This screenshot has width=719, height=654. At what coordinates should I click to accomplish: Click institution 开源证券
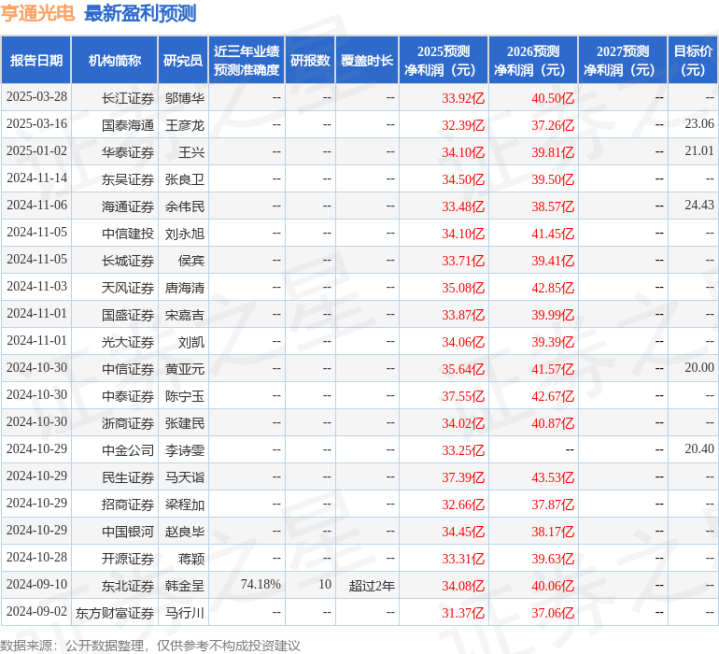click(x=127, y=559)
